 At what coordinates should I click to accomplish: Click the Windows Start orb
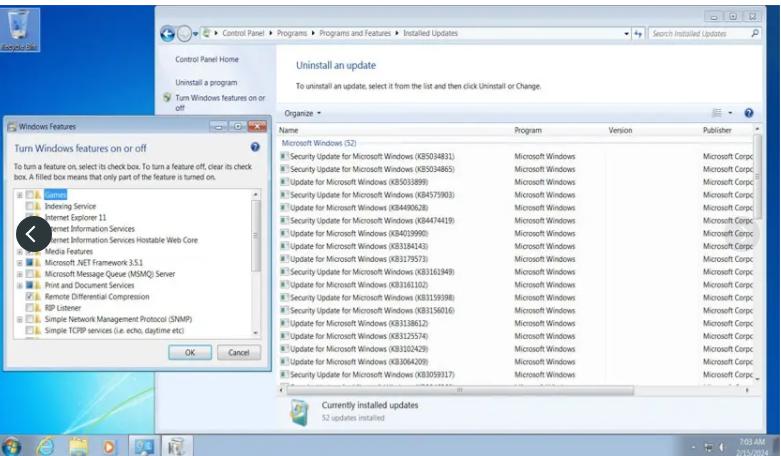point(13,445)
